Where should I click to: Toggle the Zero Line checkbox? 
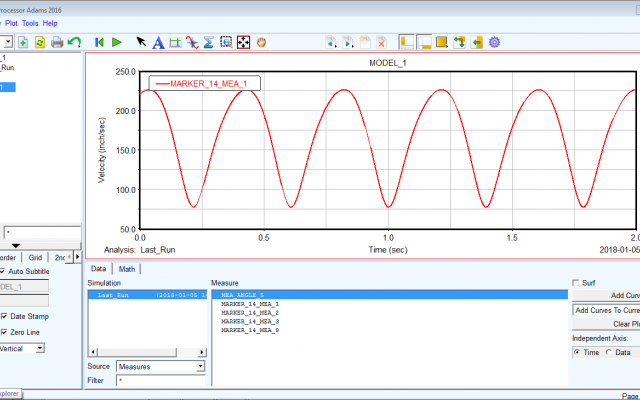pyautogui.click(x=4, y=332)
